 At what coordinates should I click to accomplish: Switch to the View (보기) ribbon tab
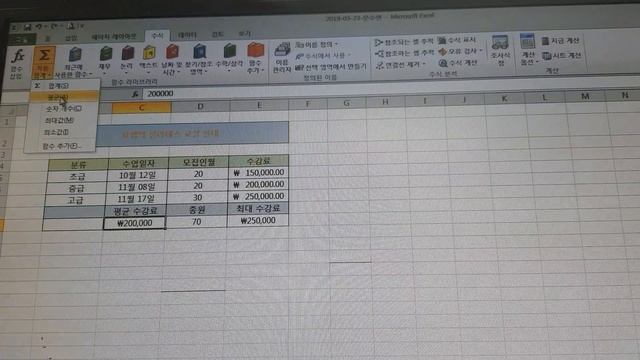coord(244,34)
